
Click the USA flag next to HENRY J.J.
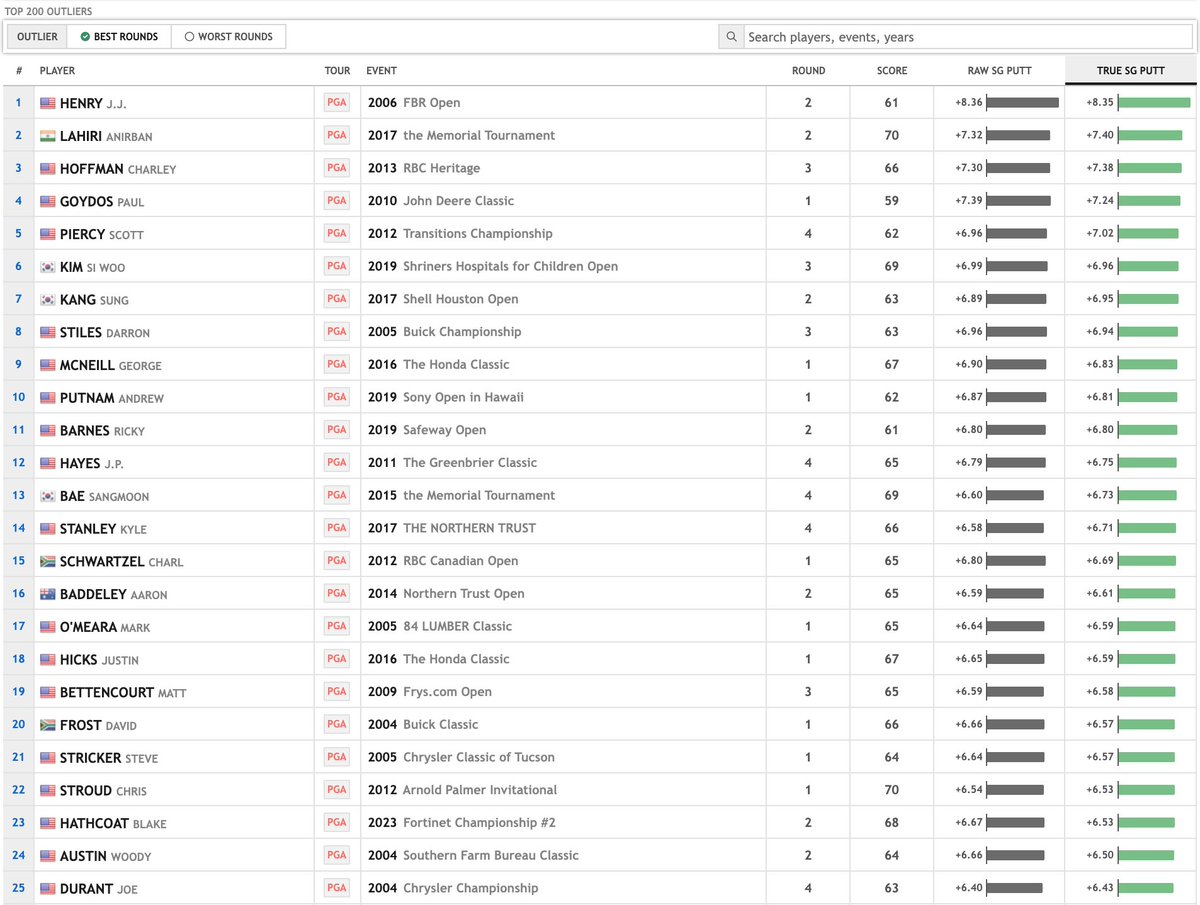48,103
